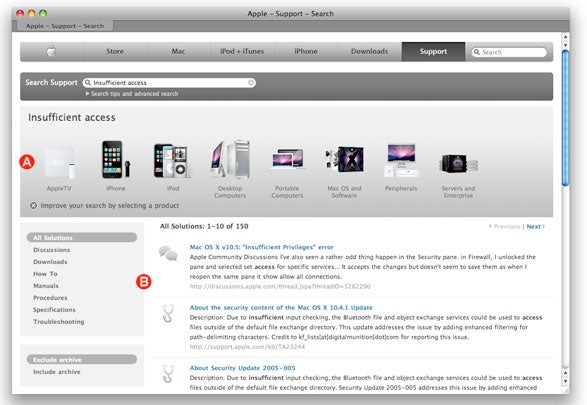
Task: Select the Support navigation tab
Action: 433,51
